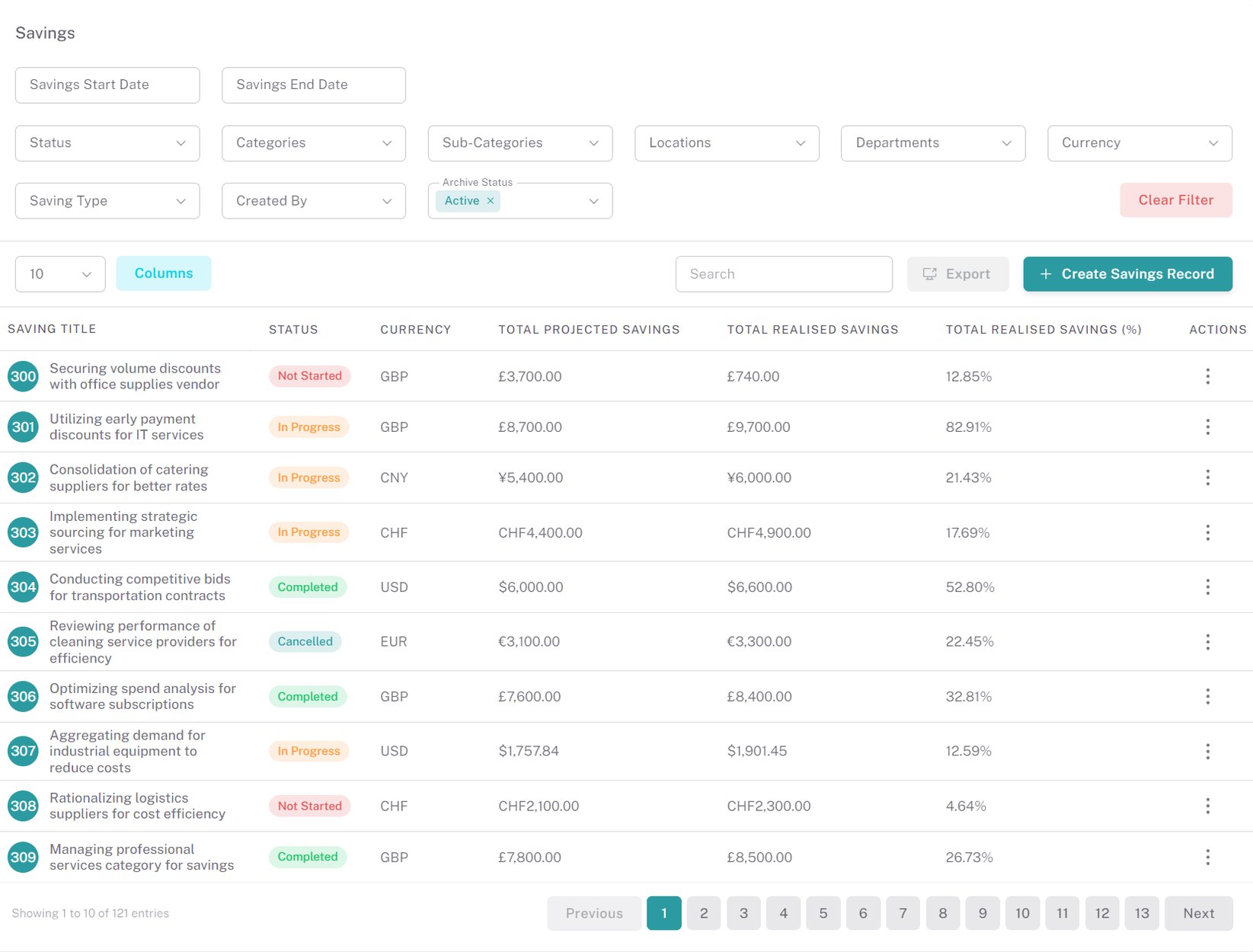The height and width of the screenshot is (952, 1253).
Task: Click the 301 record ID badge
Action: [23, 427]
